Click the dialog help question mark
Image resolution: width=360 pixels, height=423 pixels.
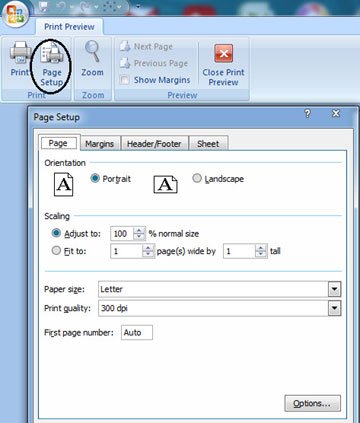[x=307, y=114]
